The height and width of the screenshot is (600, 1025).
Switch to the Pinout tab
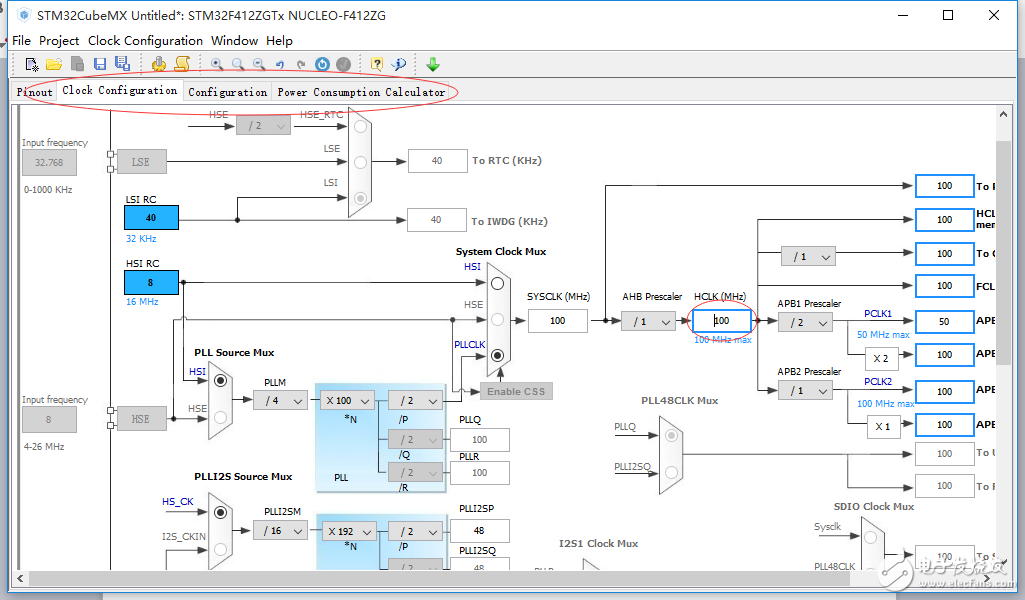pos(35,92)
